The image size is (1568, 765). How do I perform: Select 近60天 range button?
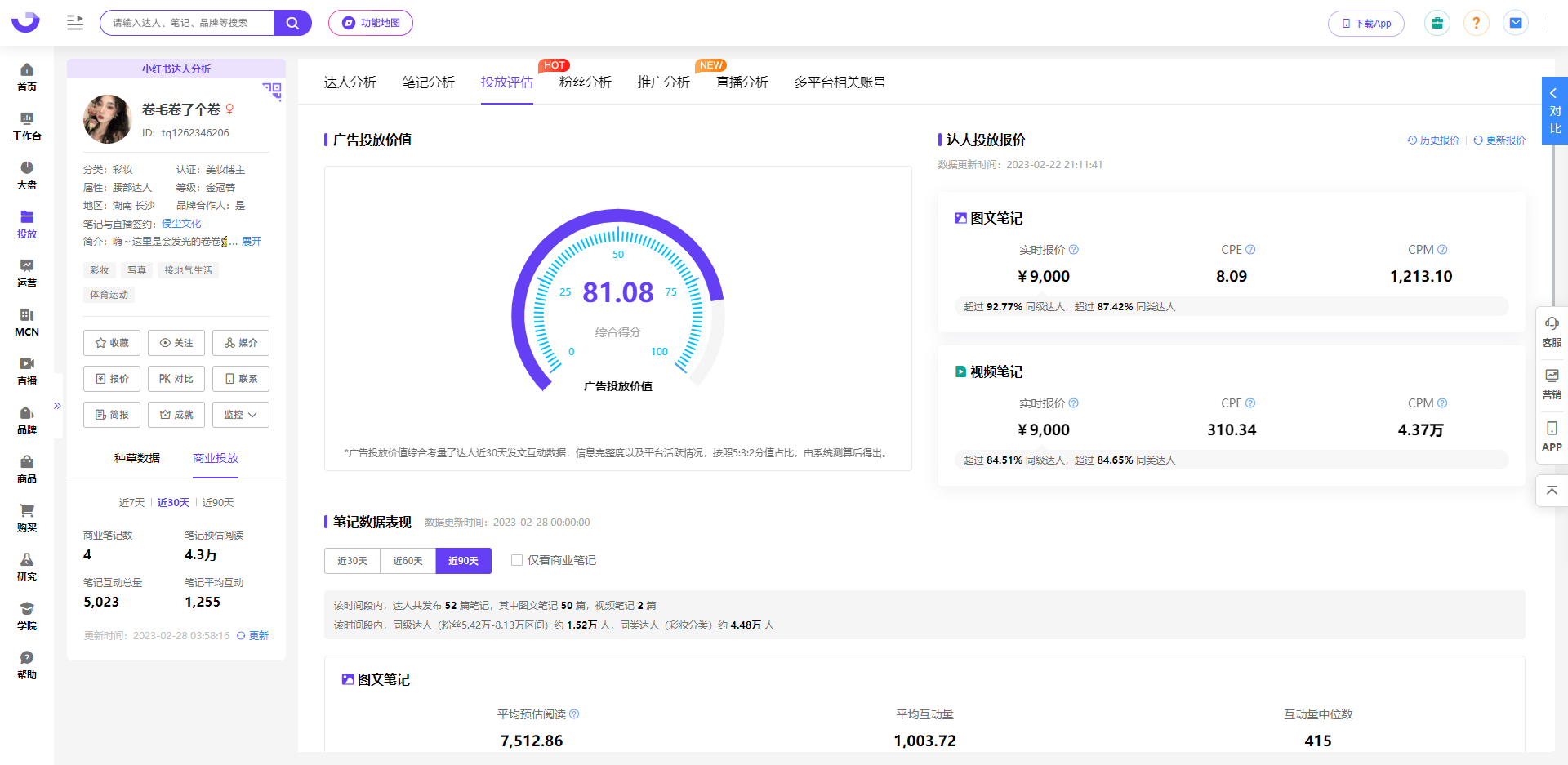pos(408,561)
